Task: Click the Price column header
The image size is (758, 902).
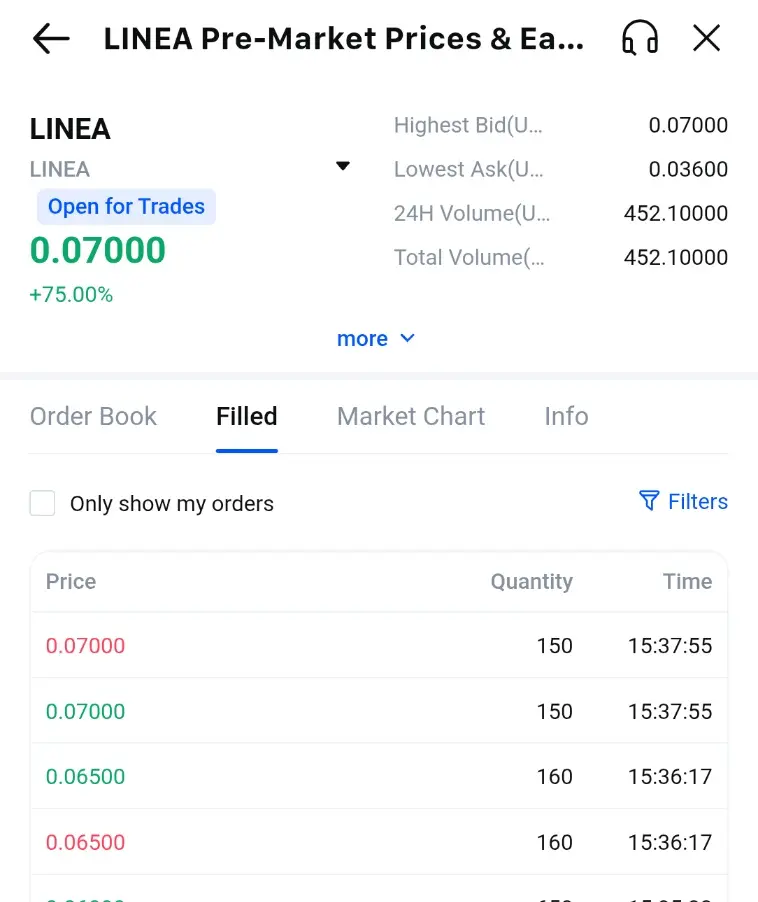Action: click(x=71, y=582)
